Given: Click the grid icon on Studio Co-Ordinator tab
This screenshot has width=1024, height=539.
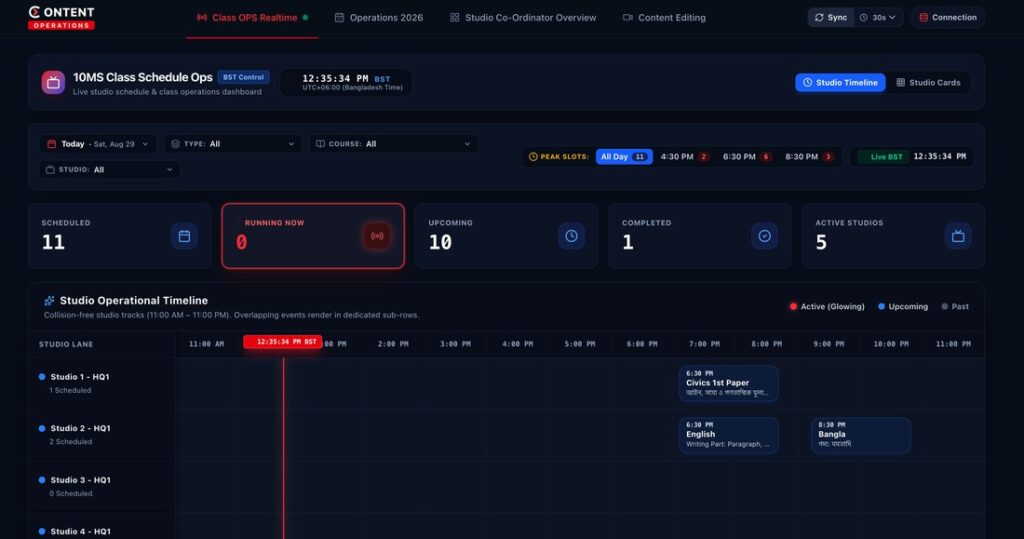Looking at the screenshot, I should [x=455, y=18].
